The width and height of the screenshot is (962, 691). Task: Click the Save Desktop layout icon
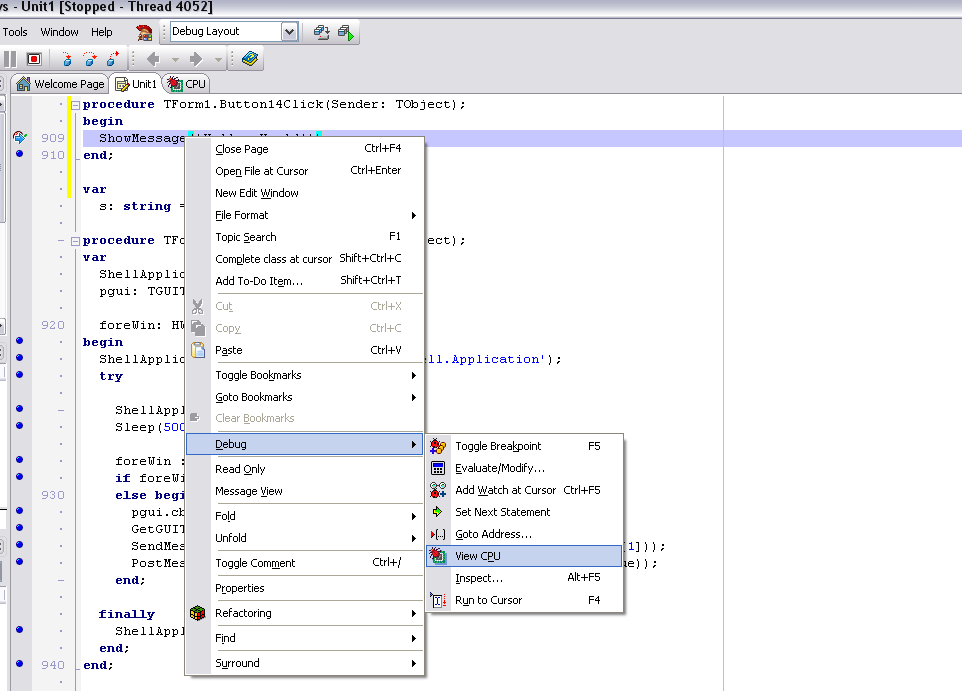point(322,32)
